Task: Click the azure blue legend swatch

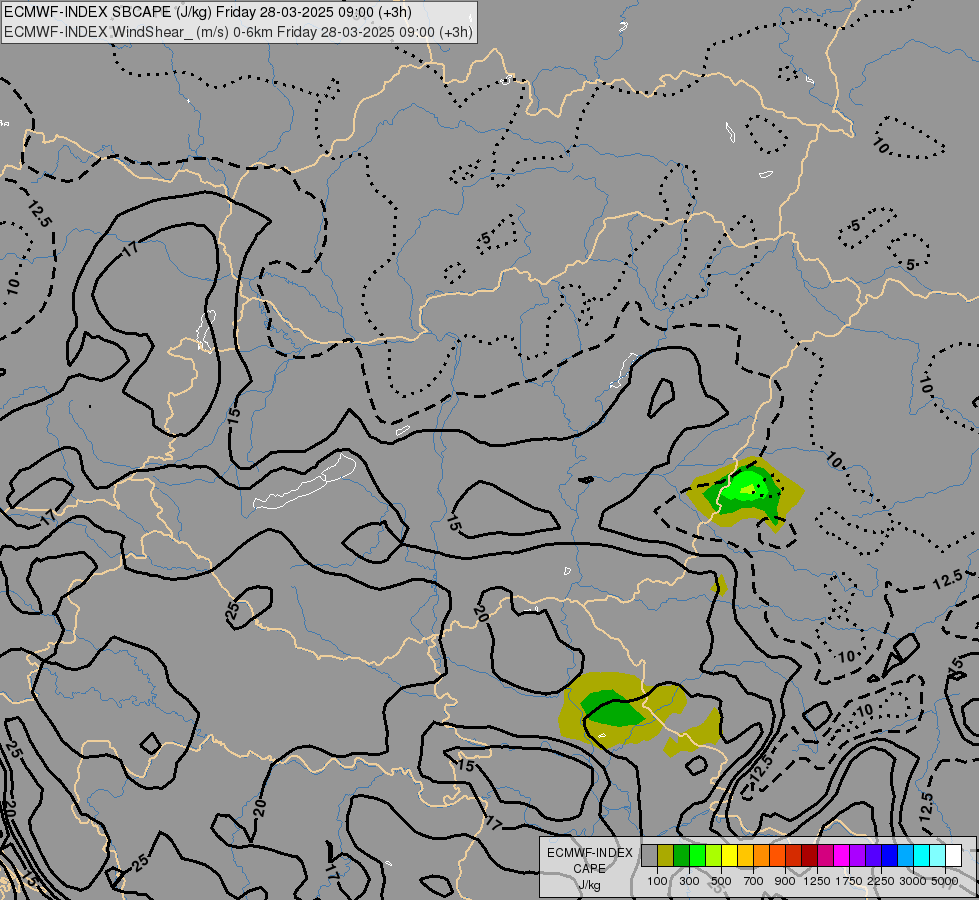Action: 905,856
